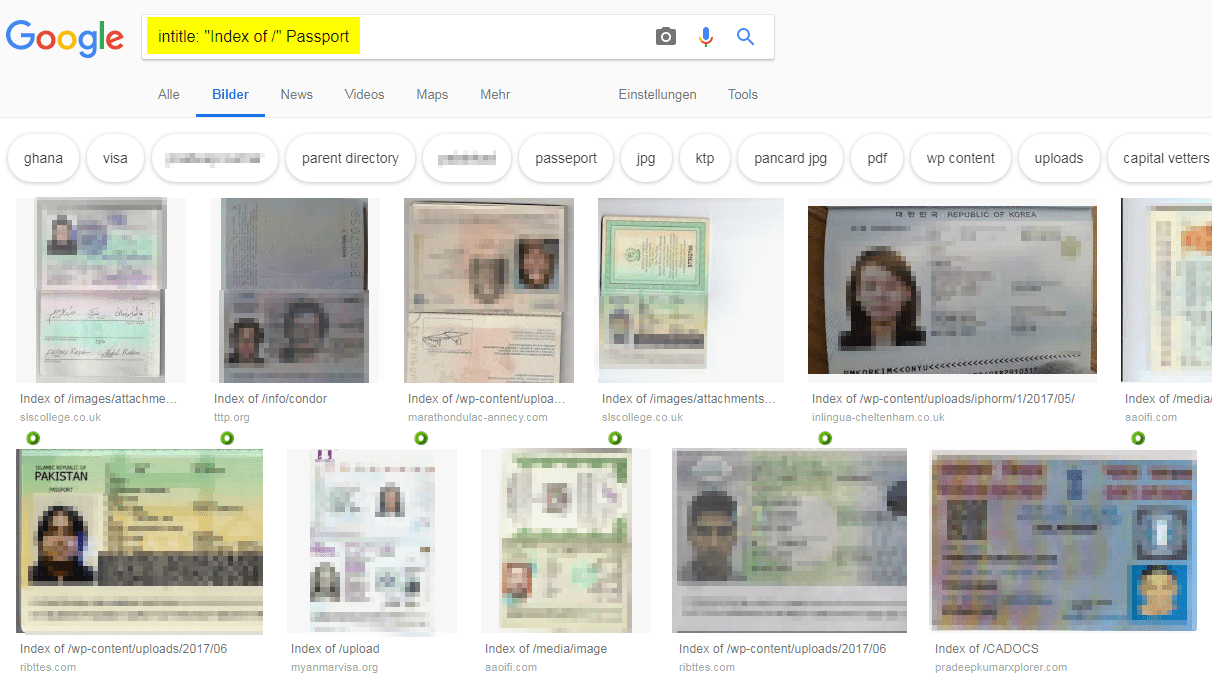
Task: Expand the Mehr menu
Action: click(x=495, y=94)
